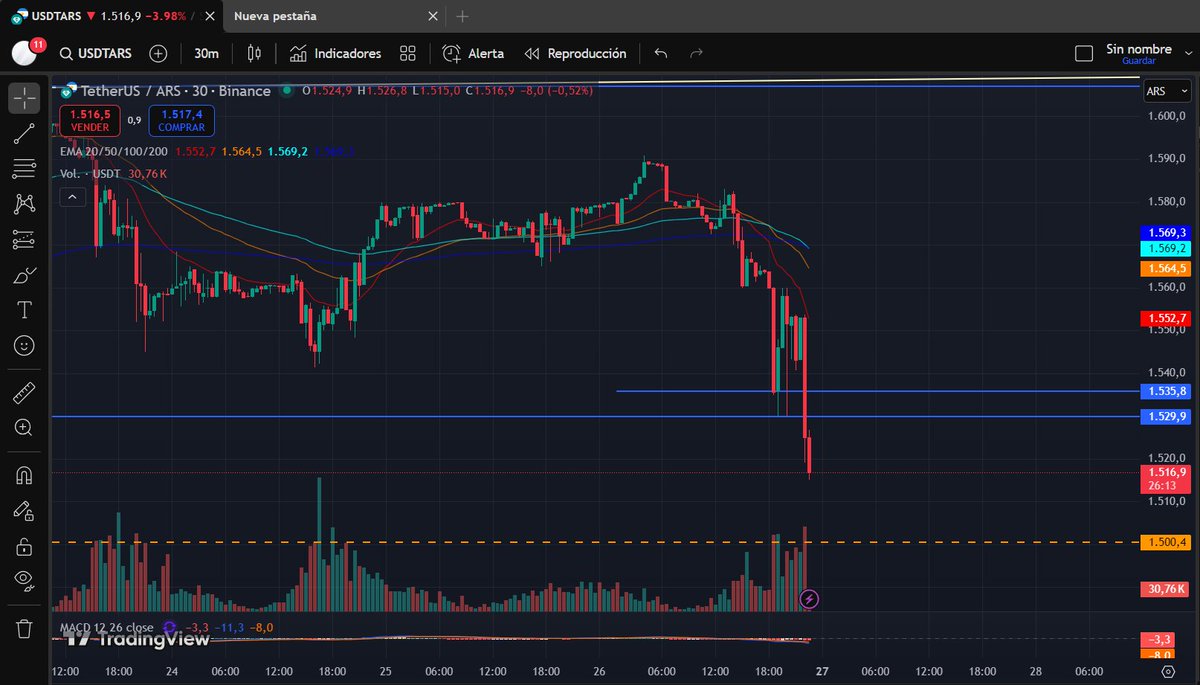Select the zoom in tool

24,428
